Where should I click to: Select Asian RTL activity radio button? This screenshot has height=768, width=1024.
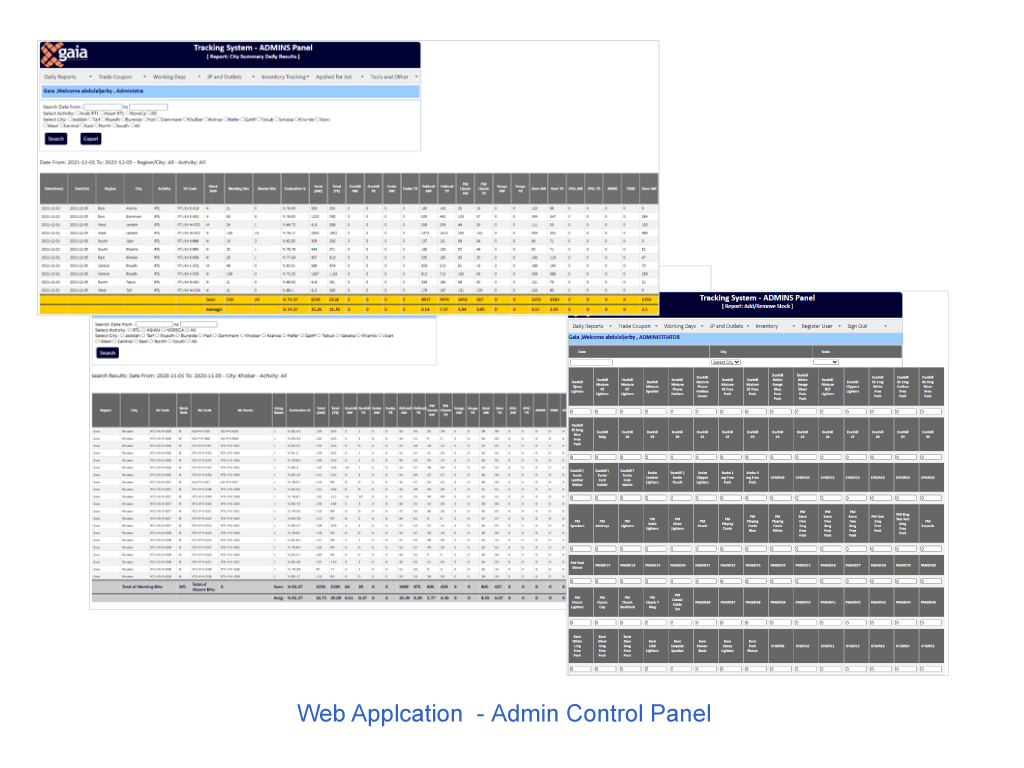[x=103, y=114]
